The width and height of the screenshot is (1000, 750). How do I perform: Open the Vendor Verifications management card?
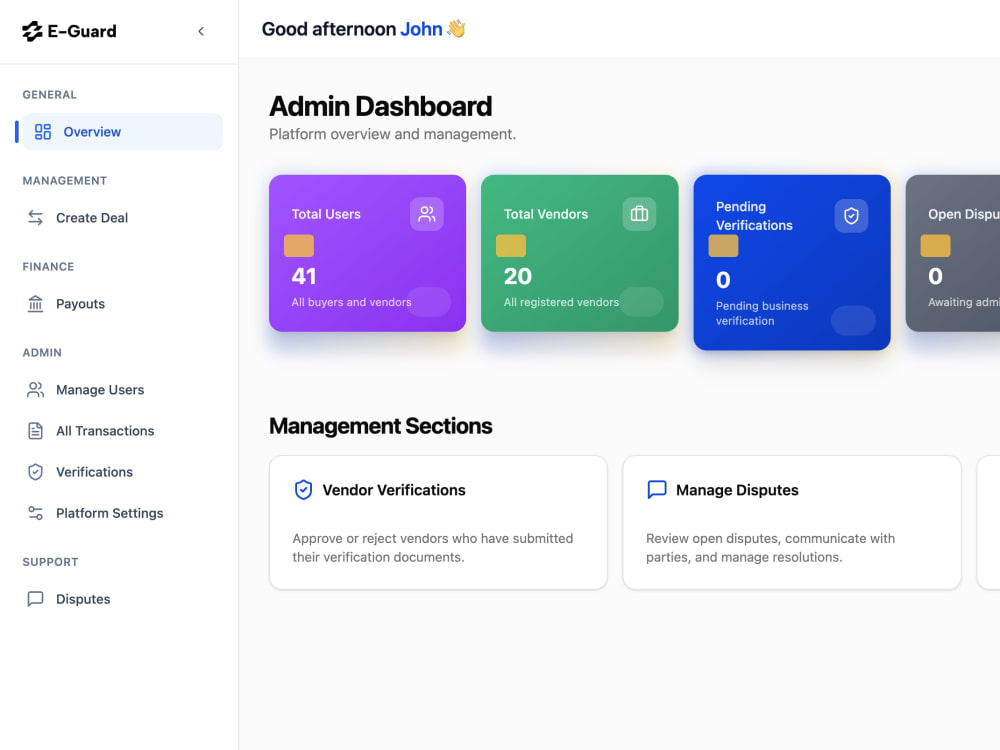coord(438,522)
